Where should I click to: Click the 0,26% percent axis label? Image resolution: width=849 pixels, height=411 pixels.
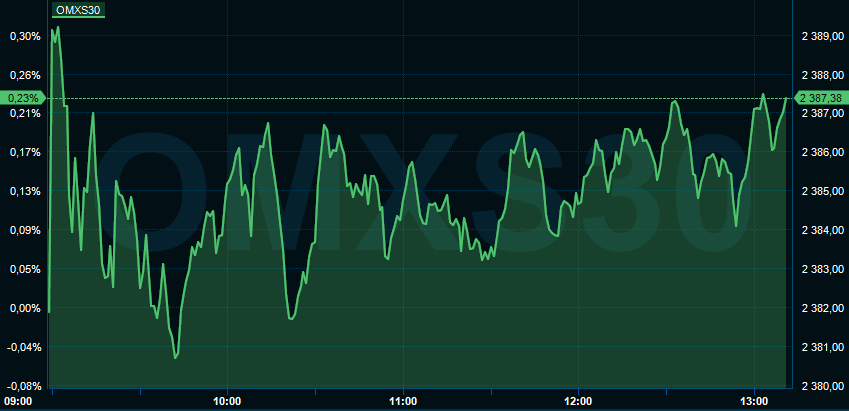coord(25,75)
